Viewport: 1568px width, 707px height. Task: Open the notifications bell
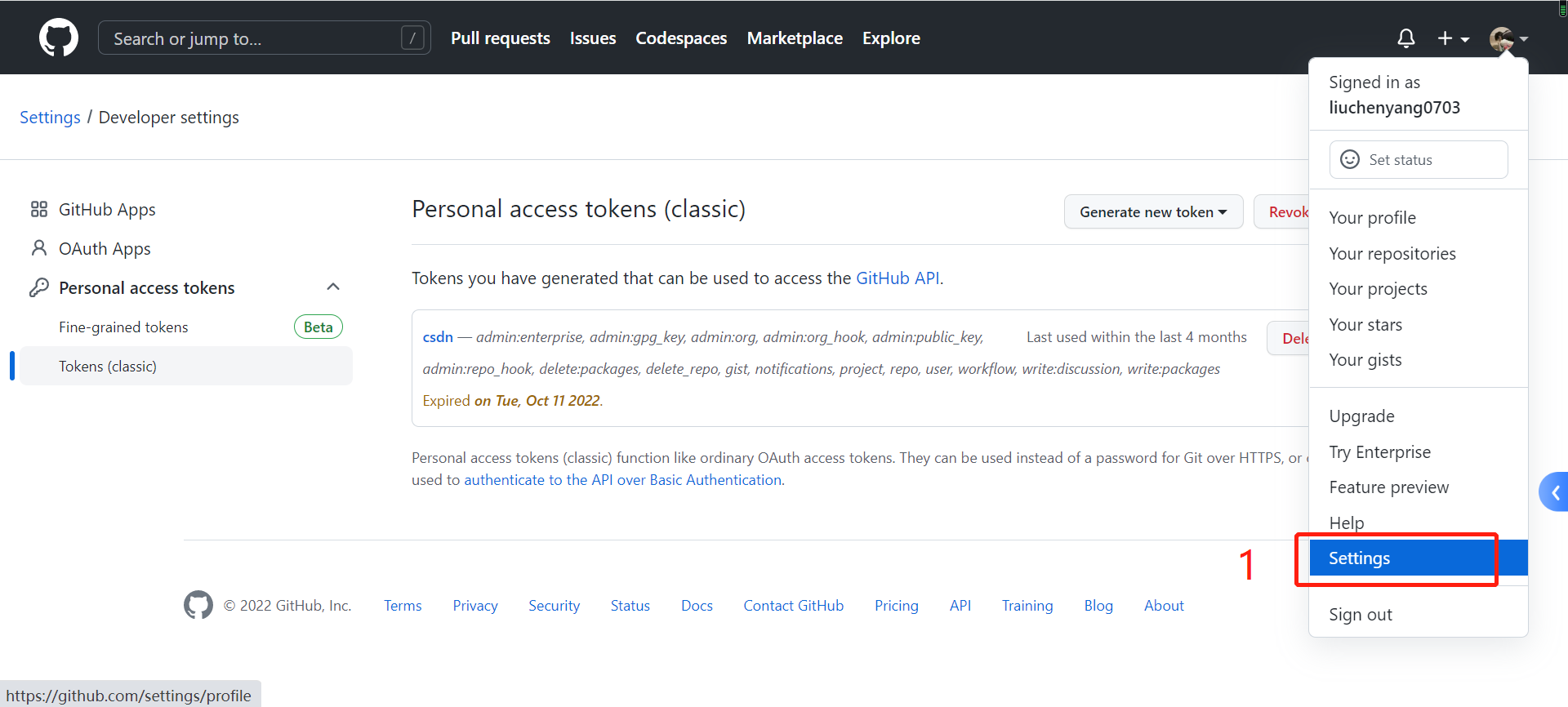(x=1405, y=38)
